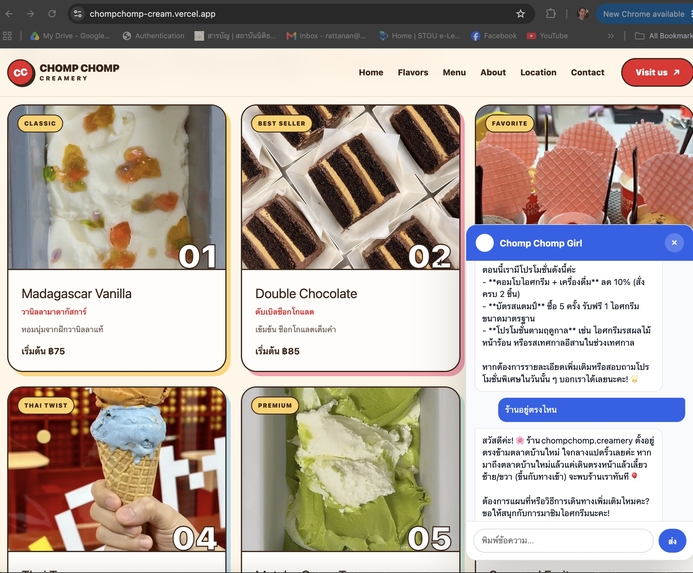Bookmark this page with star icon

[521, 14]
